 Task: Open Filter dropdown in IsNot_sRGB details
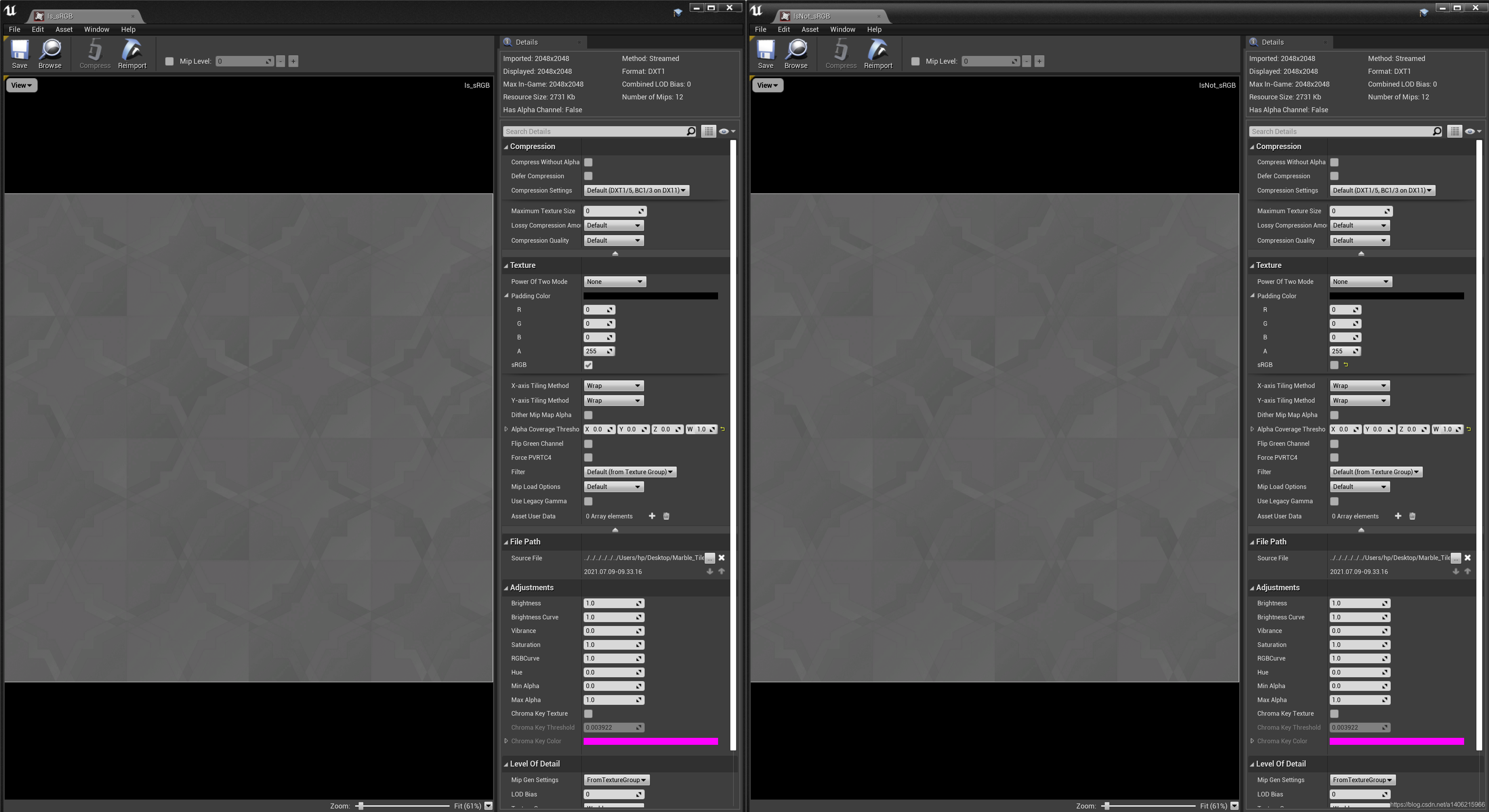point(1375,472)
